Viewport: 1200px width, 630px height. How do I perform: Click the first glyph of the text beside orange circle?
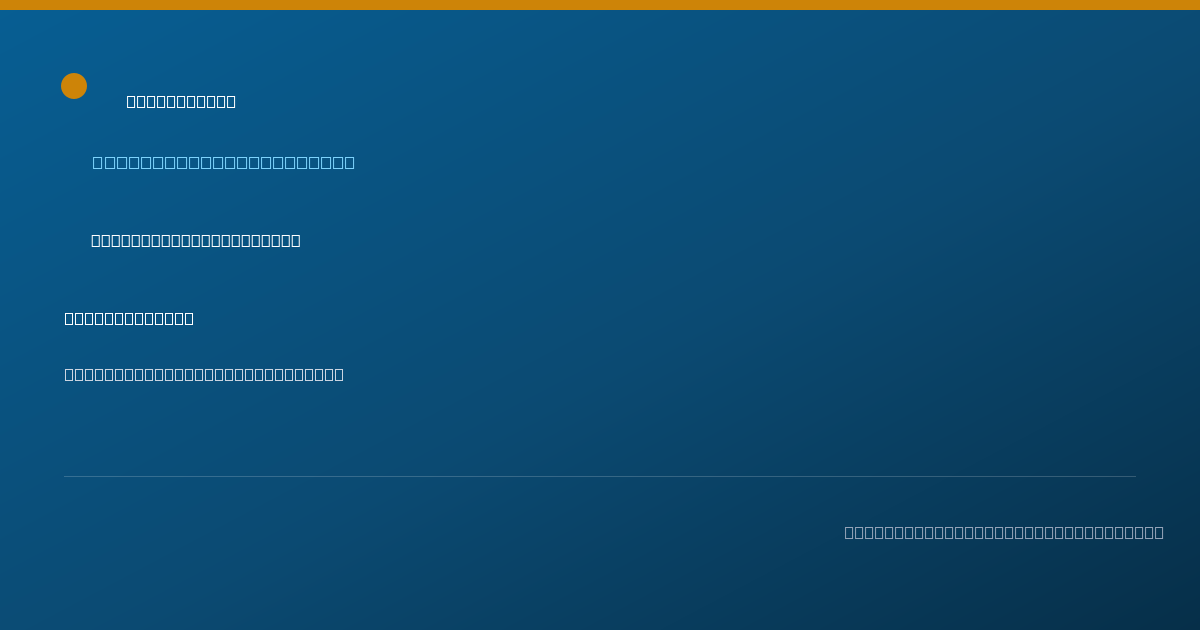click(131, 101)
